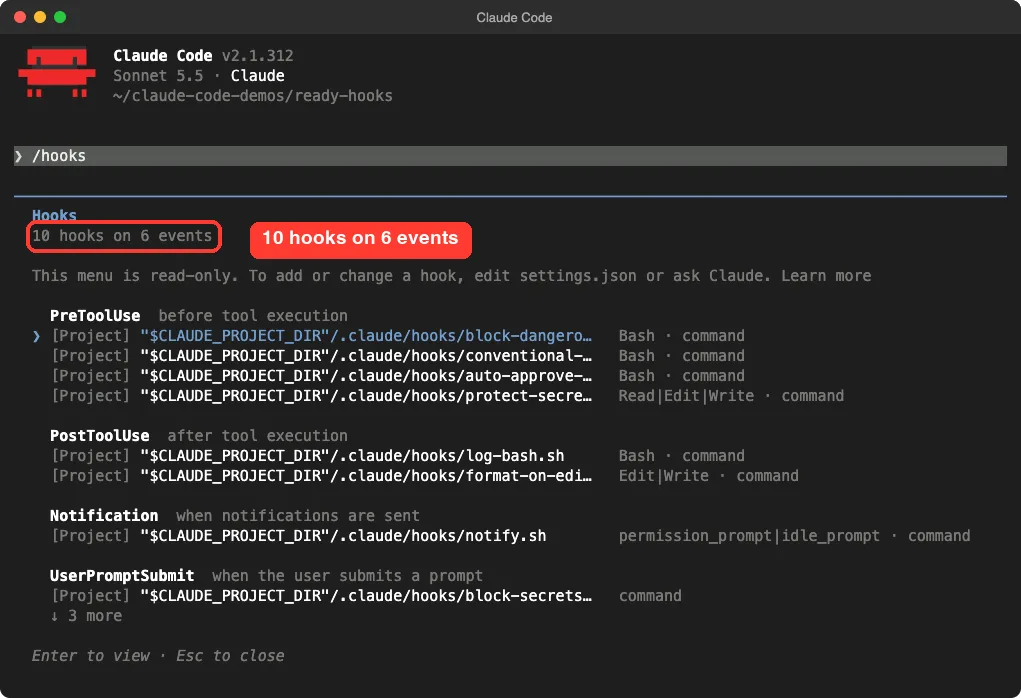Viewport: 1021px width, 698px height.
Task: Select the notify.sh hook row
Action: pyautogui.click(x=510, y=536)
